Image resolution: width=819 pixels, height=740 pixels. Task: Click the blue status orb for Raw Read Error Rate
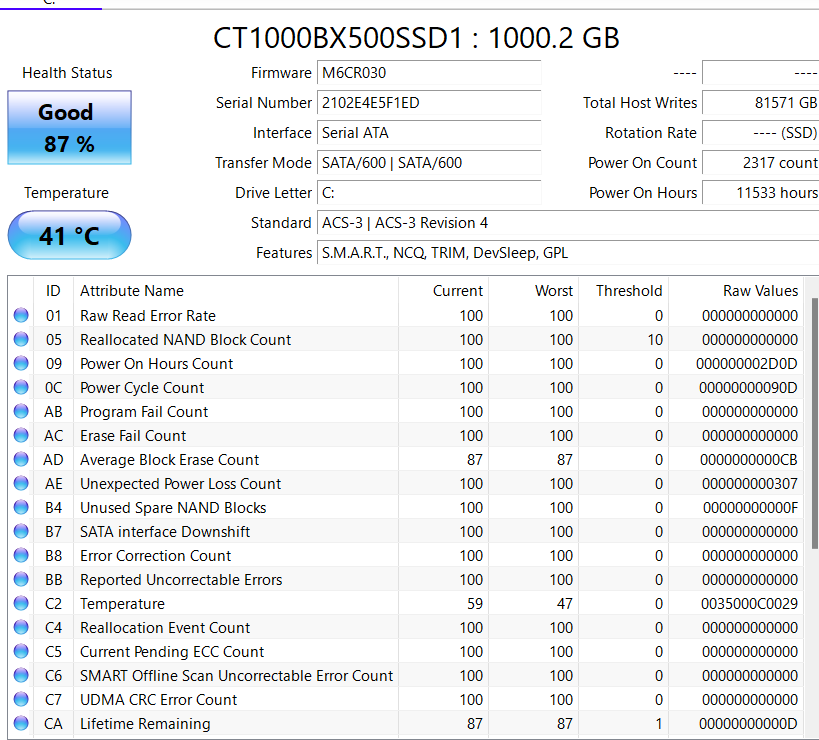pyautogui.click(x=21, y=316)
